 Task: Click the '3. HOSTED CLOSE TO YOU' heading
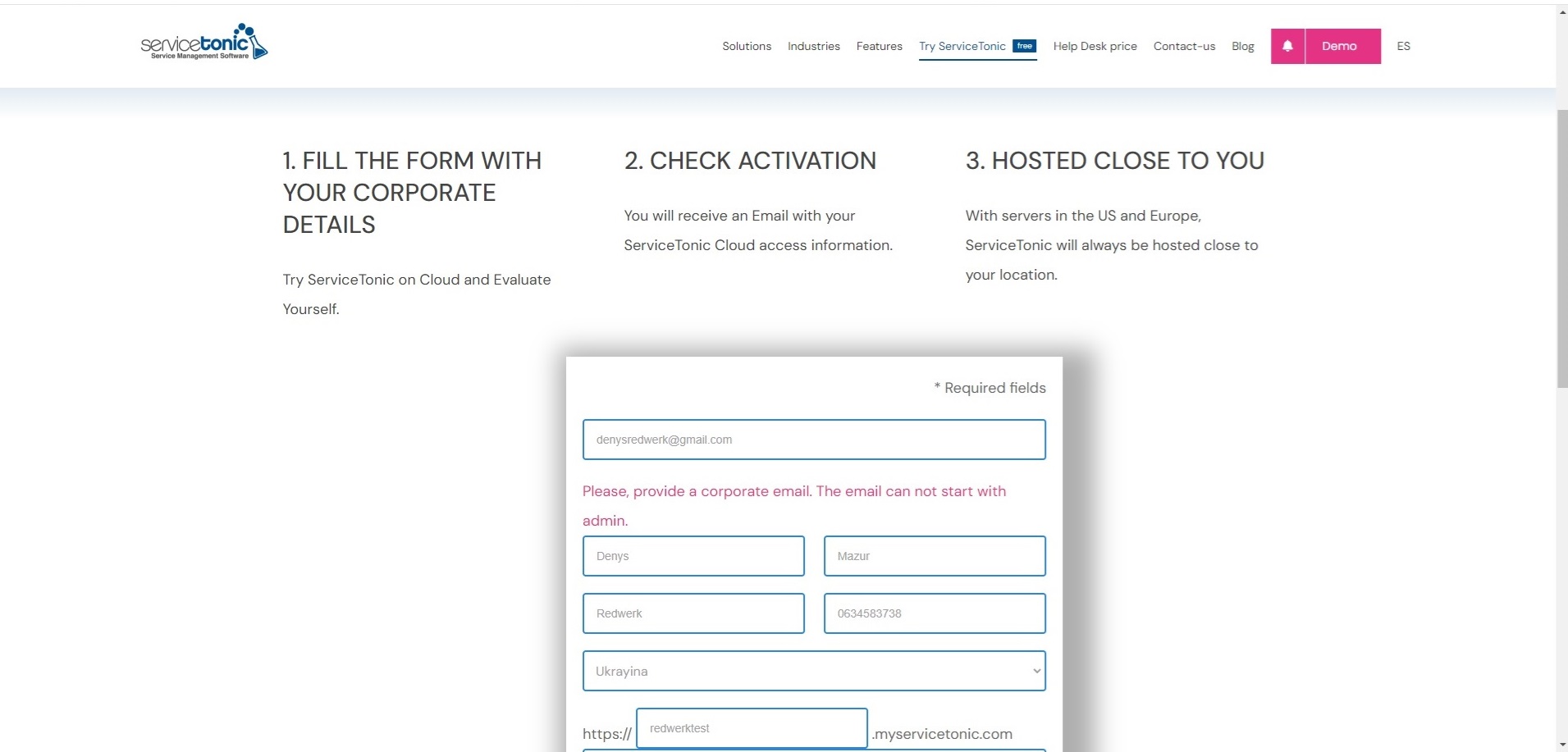[x=1114, y=161]
